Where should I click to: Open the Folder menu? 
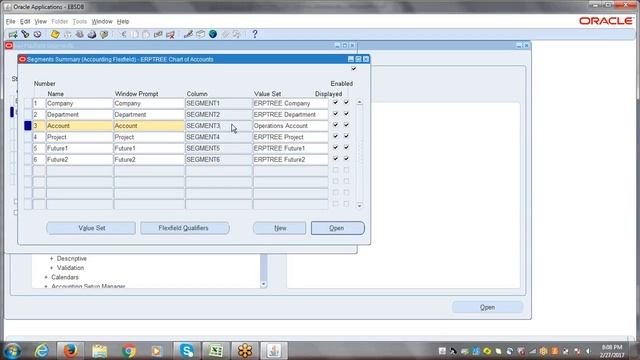[x=60, y=22]
